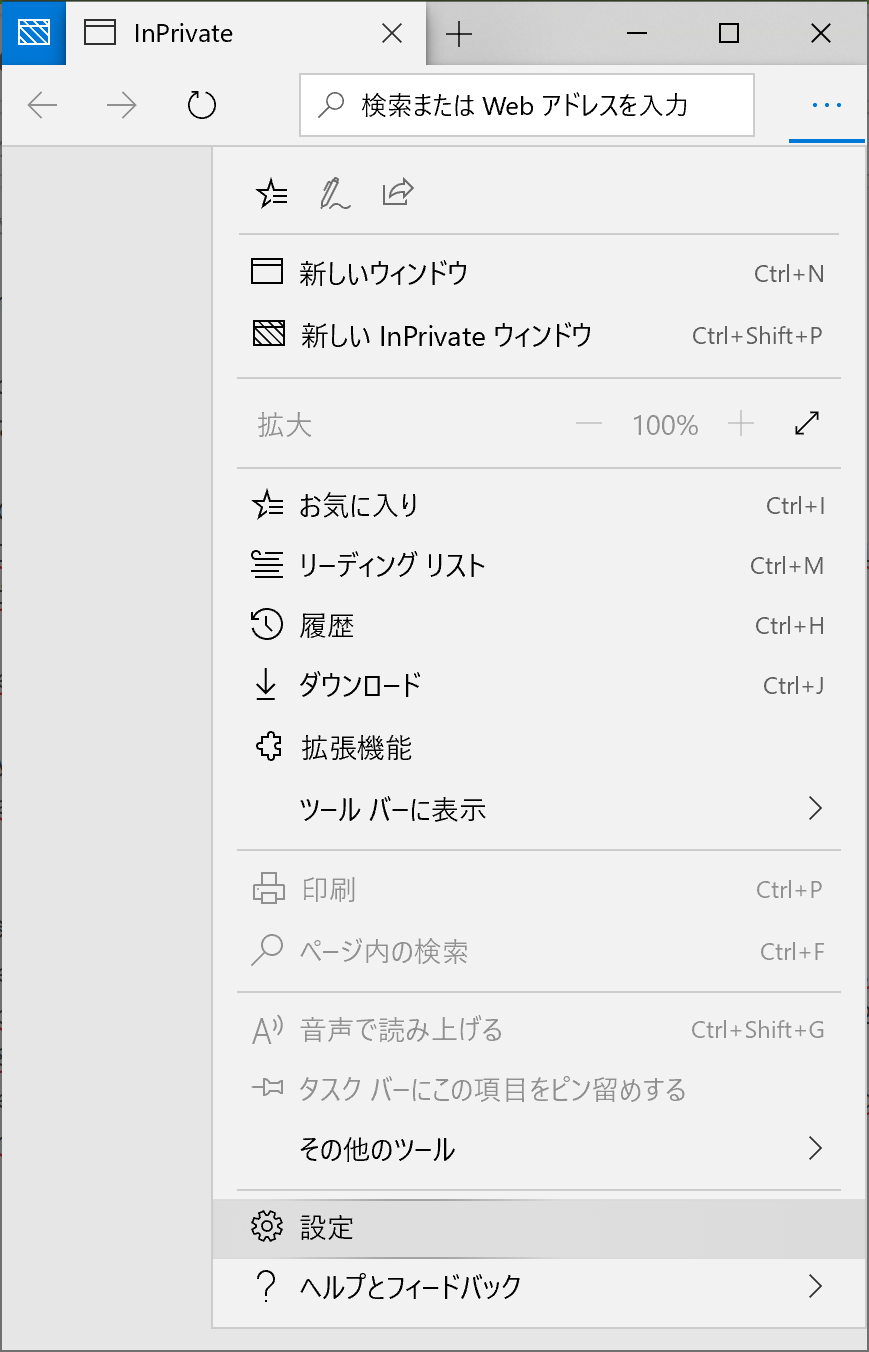Screen dimensions: 869x1352
Task: Click the リーディング リスト icon
Action: click(x=266, y=565)
